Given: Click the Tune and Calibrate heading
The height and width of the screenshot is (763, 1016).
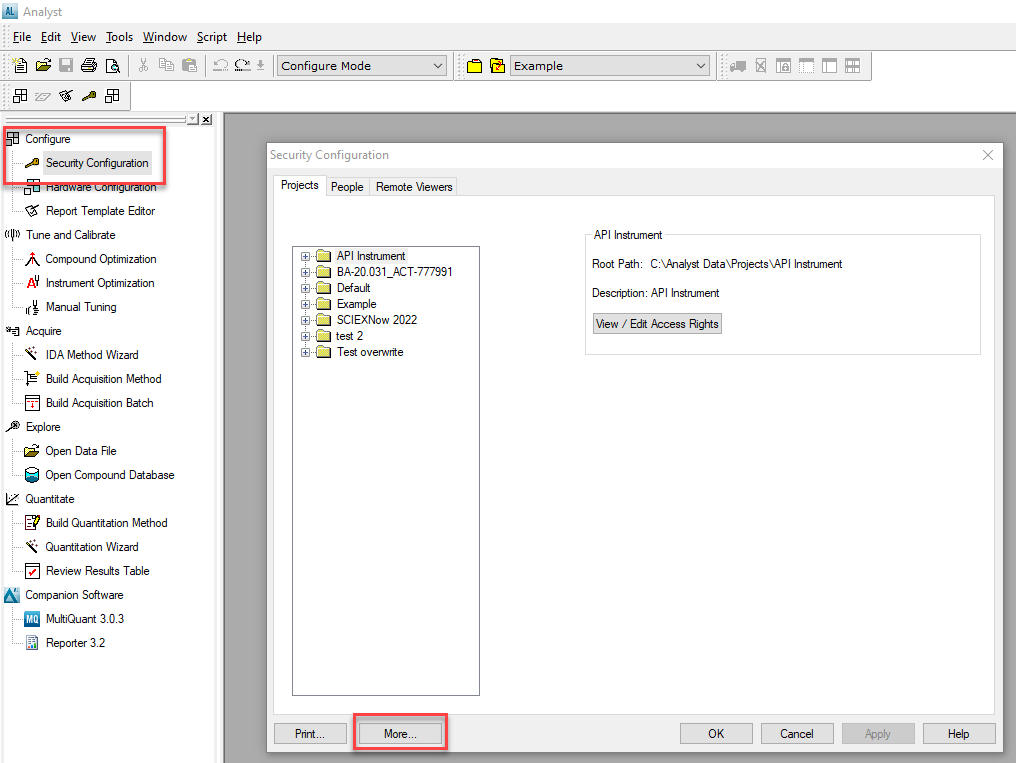Looking at the screenshot, I should coord(71,235).
